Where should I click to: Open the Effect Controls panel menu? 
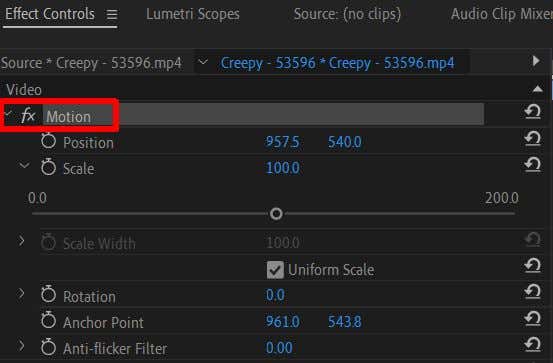[112, 14]
